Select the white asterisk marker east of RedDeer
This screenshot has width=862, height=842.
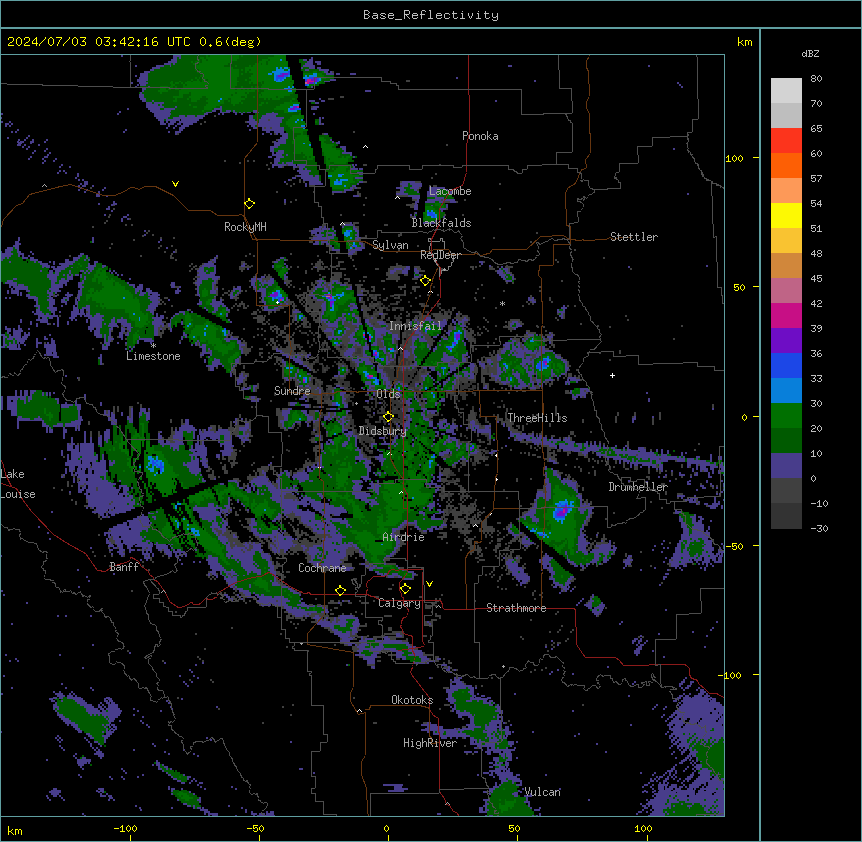tap(502, 303)
